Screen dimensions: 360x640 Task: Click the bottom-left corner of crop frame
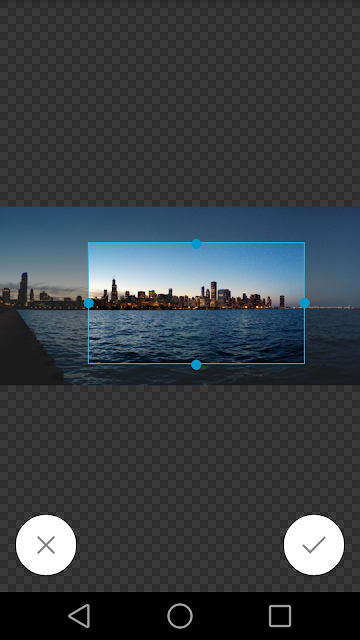point(89,363)
